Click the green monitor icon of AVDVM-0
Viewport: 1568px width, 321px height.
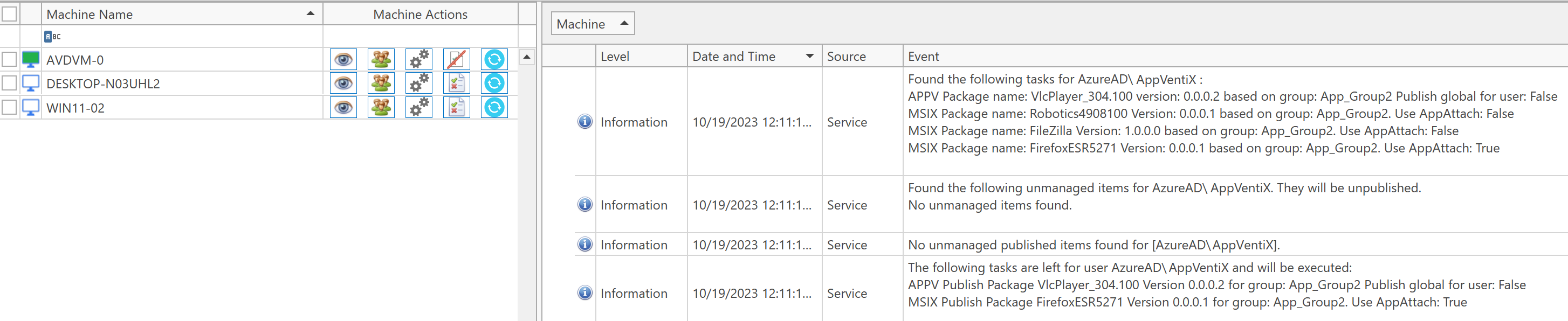(x=30, y=60)
